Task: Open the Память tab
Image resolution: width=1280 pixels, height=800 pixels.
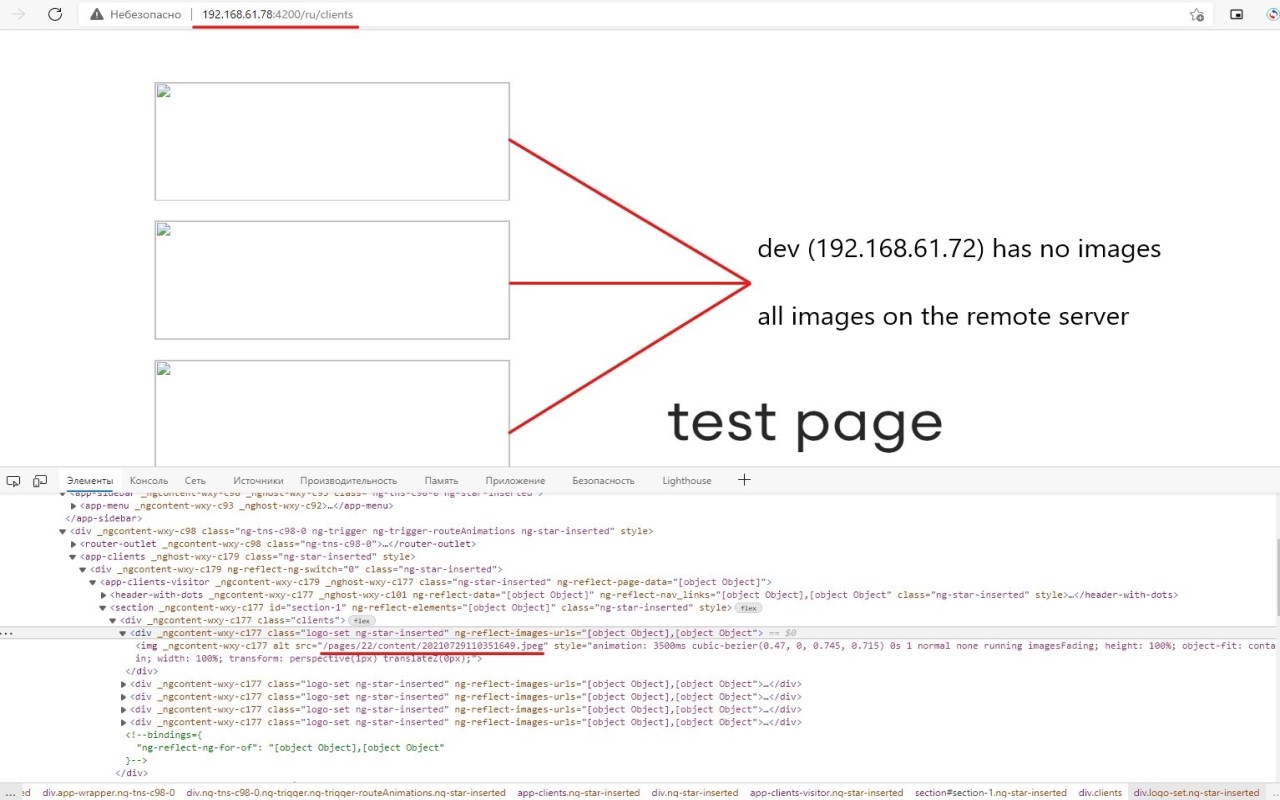Action: (441, 481)
